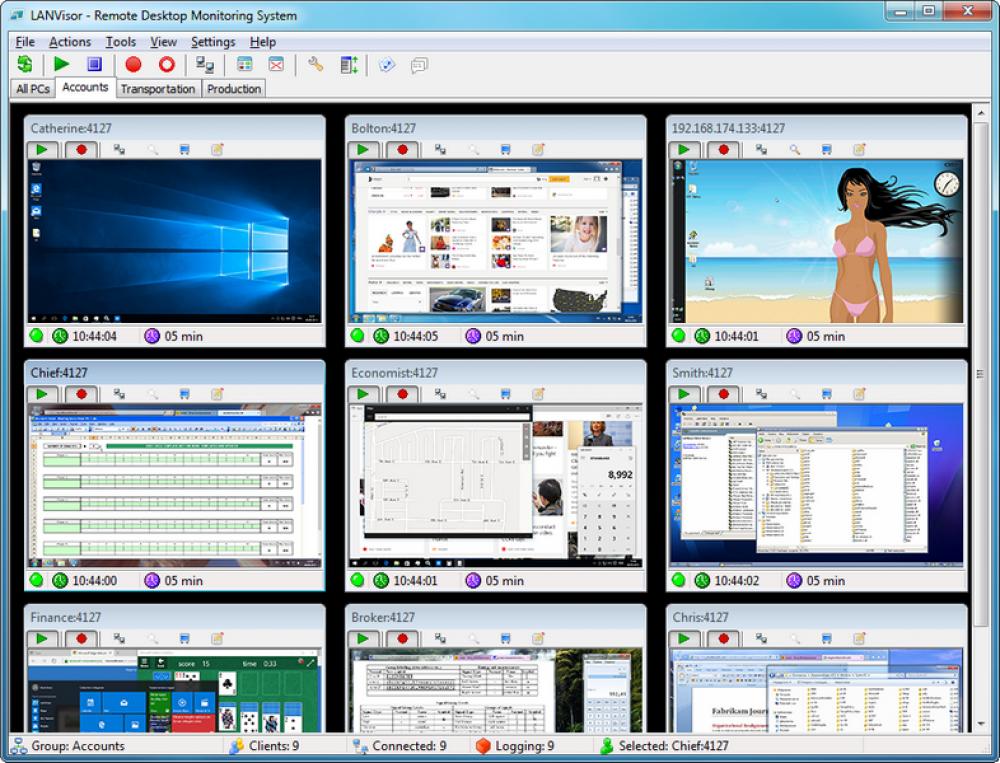The width and height of the screenshot is (1000, 763).
Task: Stop recording with the red ring toolbar icon
Action: pyautogui.click(x=165, y=63)
